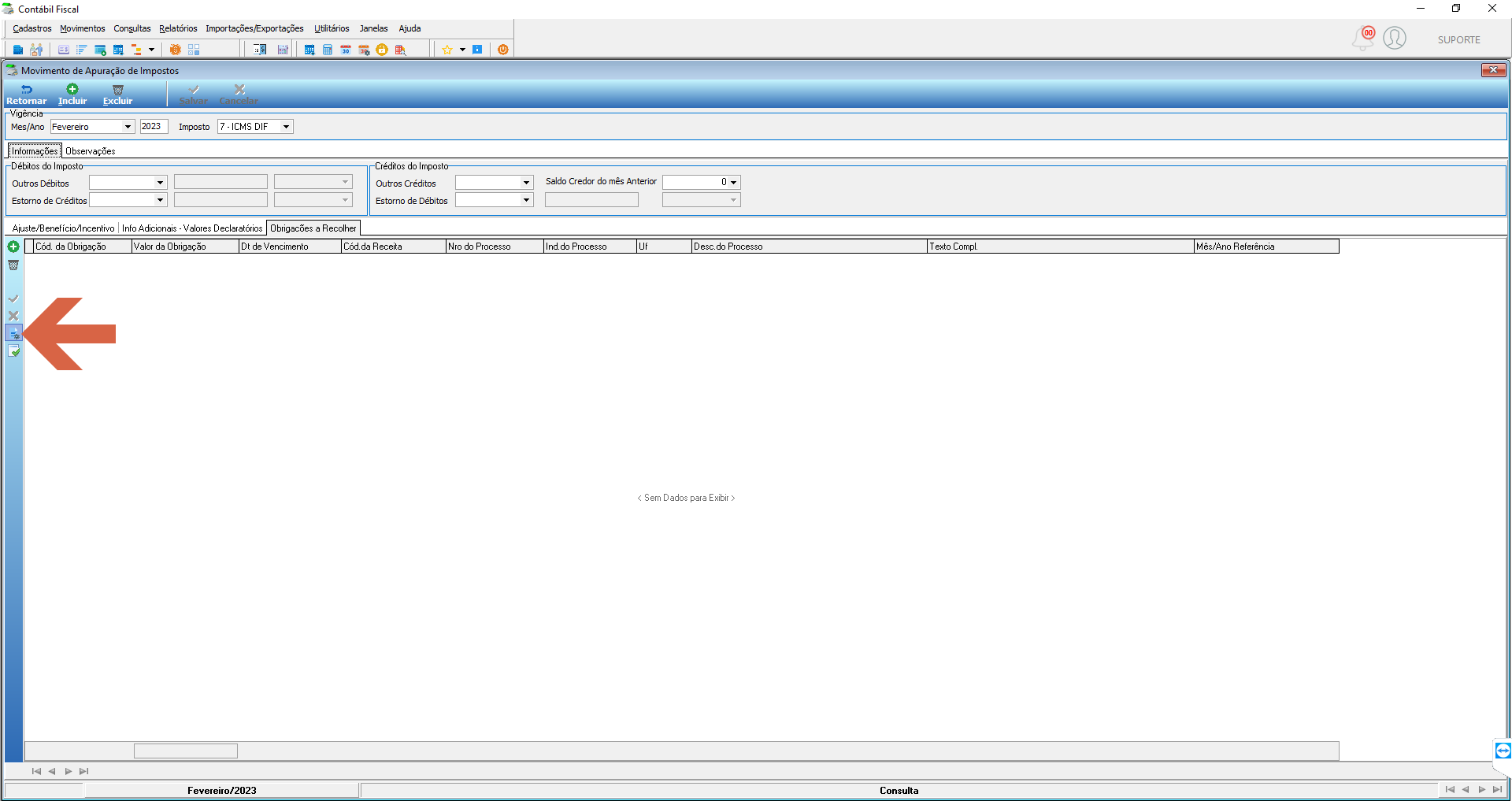
Task: Open the Movimentos menu
Action: tap(82, 28)
